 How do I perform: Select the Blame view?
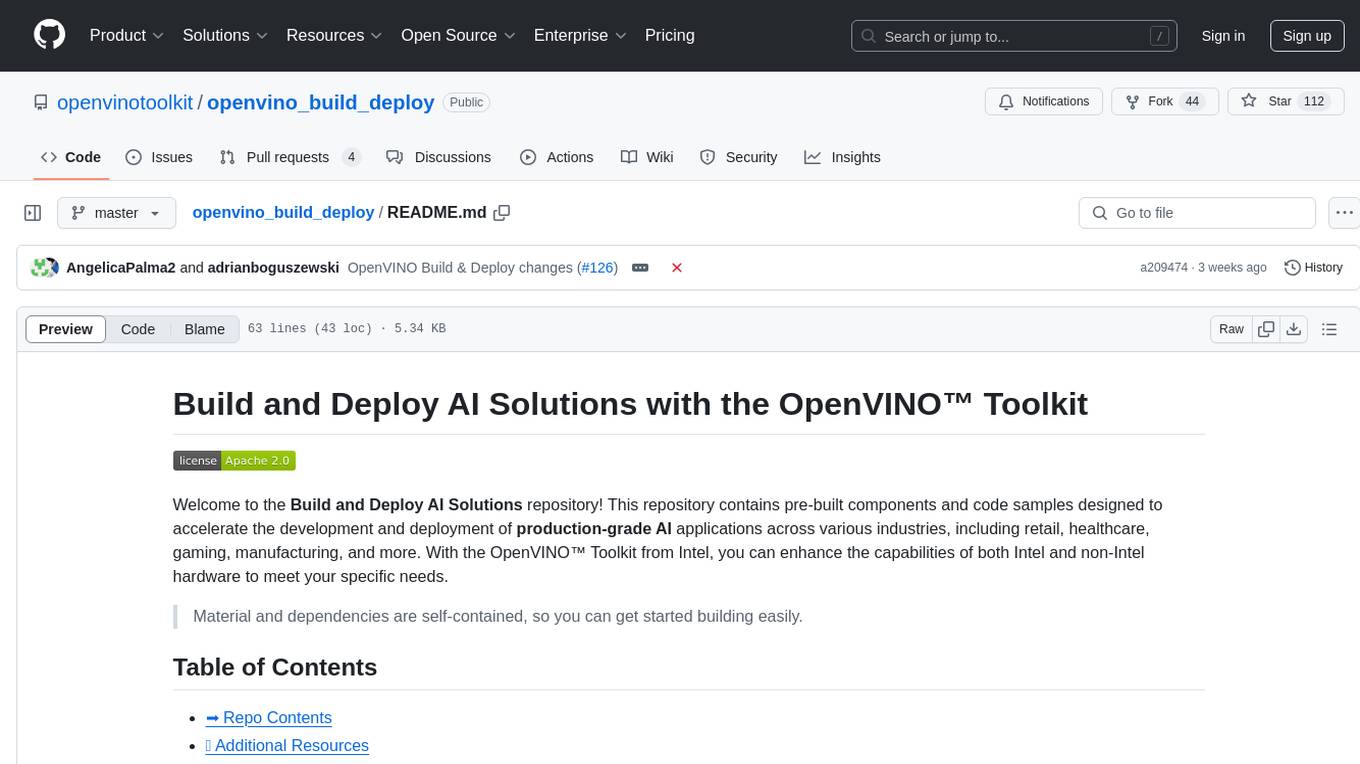[205, 329]
